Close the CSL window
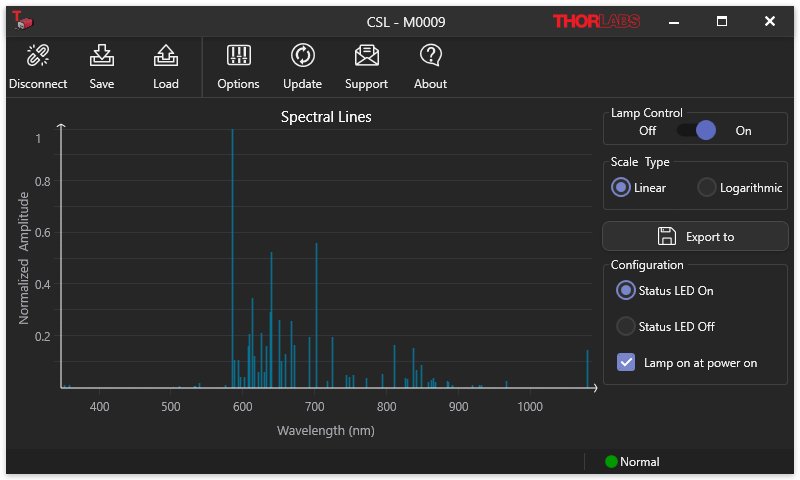Viewport: 800px width, 480px height. tap(770, 21)
